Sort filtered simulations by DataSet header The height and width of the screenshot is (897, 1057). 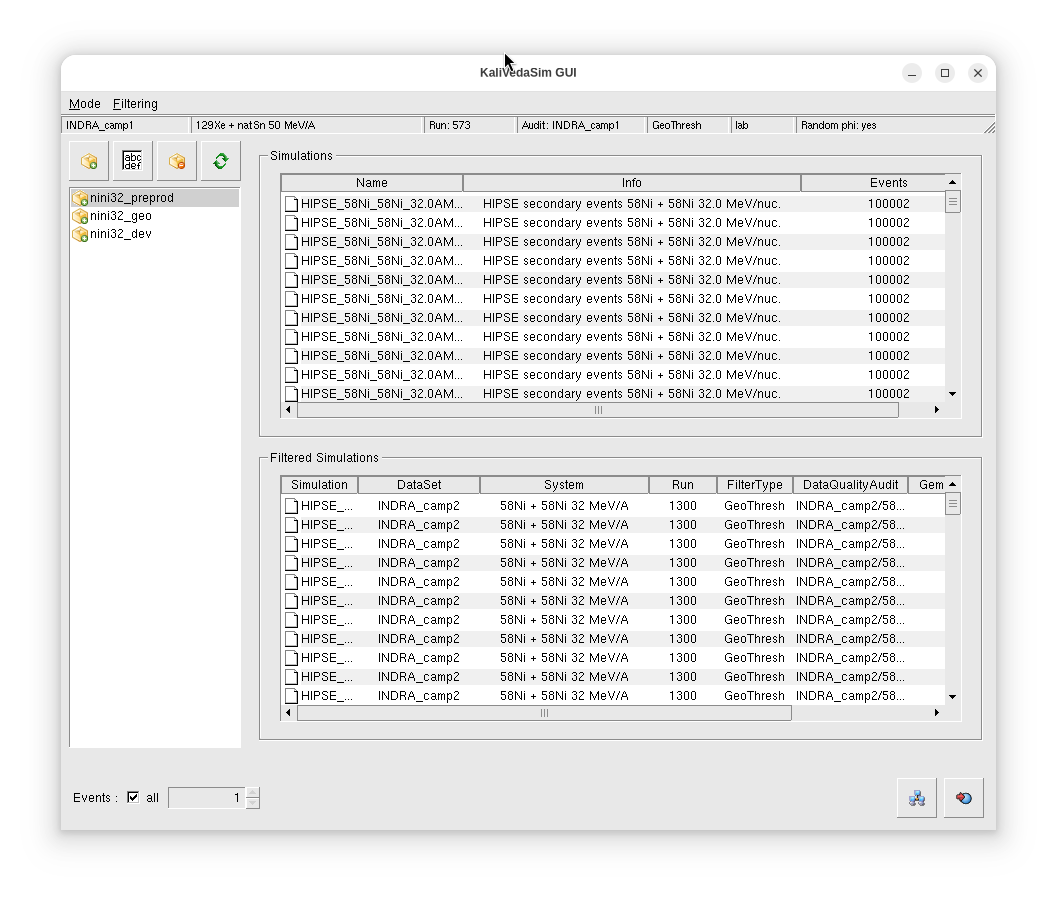tap(419, 485)
